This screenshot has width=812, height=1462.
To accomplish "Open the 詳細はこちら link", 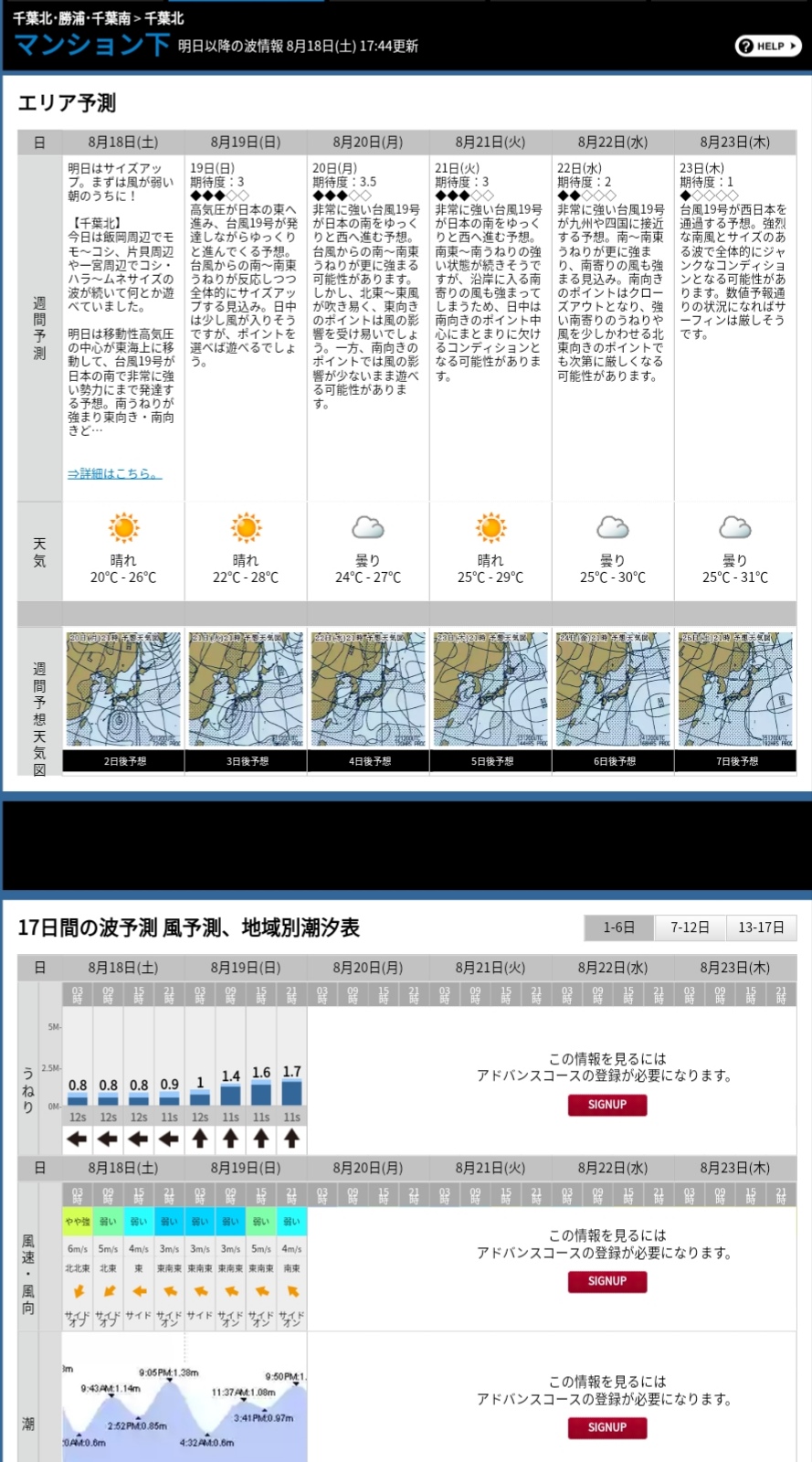I will coord(114,473).
